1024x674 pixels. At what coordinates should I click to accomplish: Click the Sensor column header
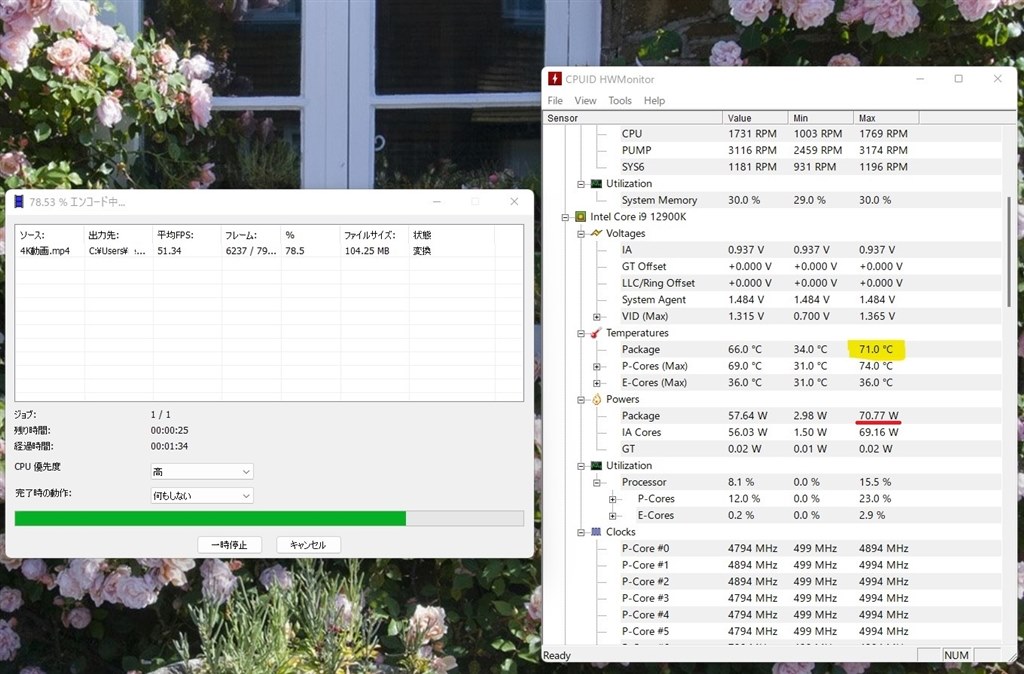633,118
